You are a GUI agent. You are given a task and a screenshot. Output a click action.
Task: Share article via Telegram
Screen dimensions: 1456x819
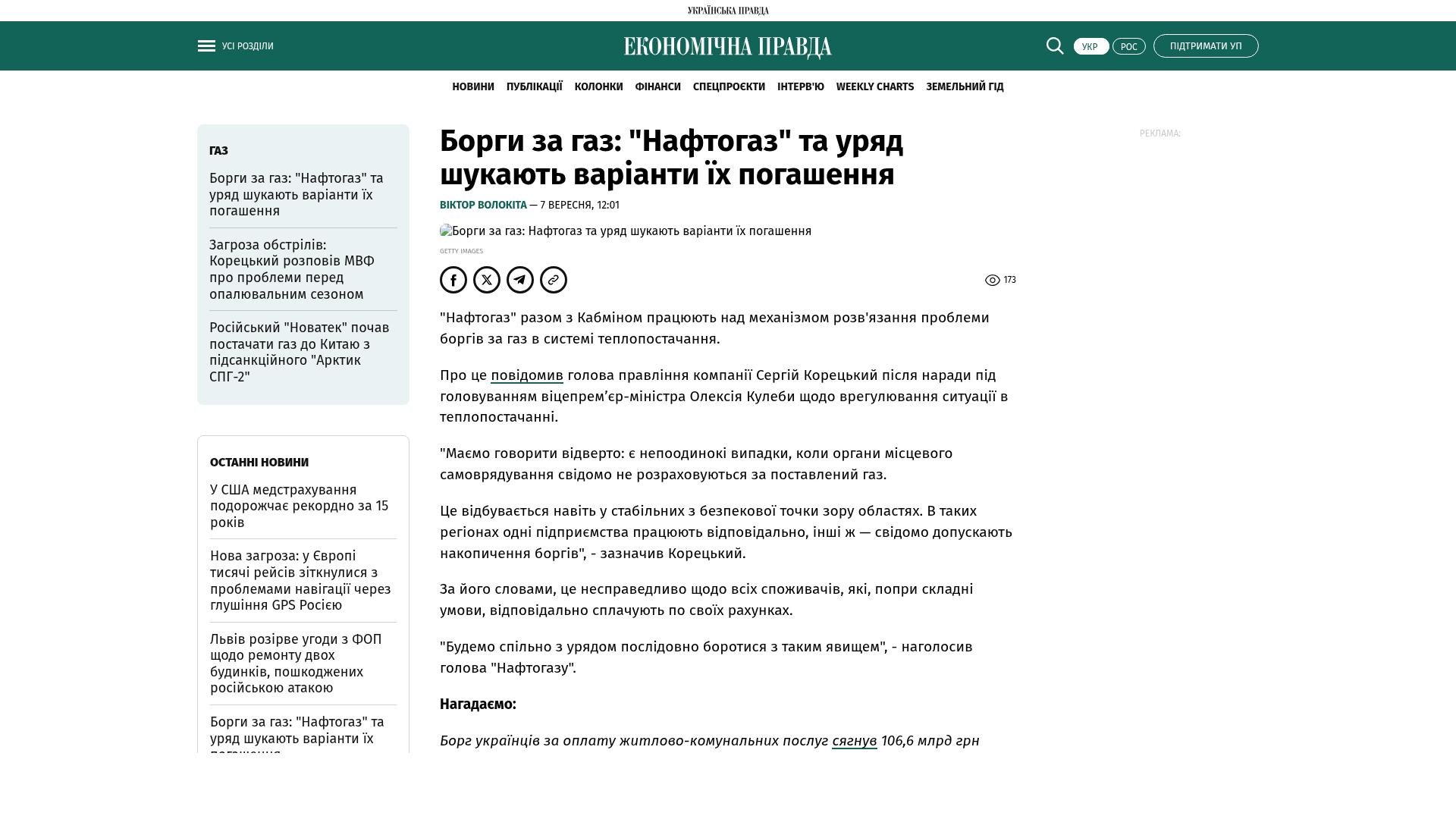click(520, 280)
